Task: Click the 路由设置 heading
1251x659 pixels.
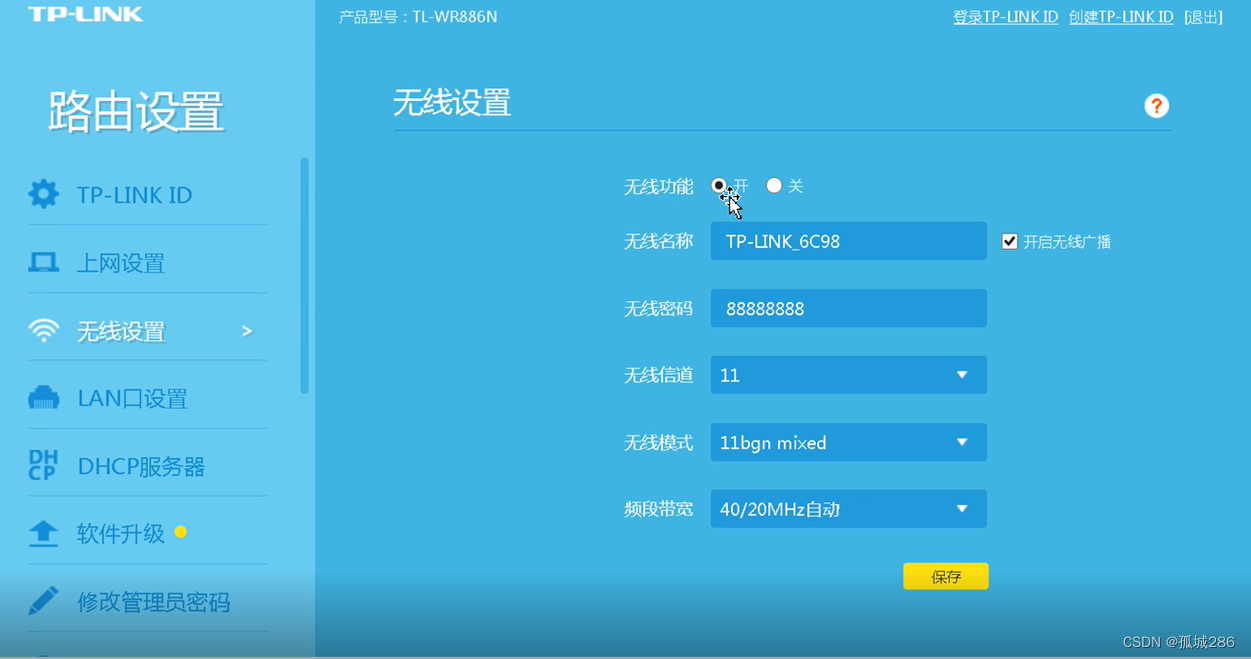Action: click(136, 112)
